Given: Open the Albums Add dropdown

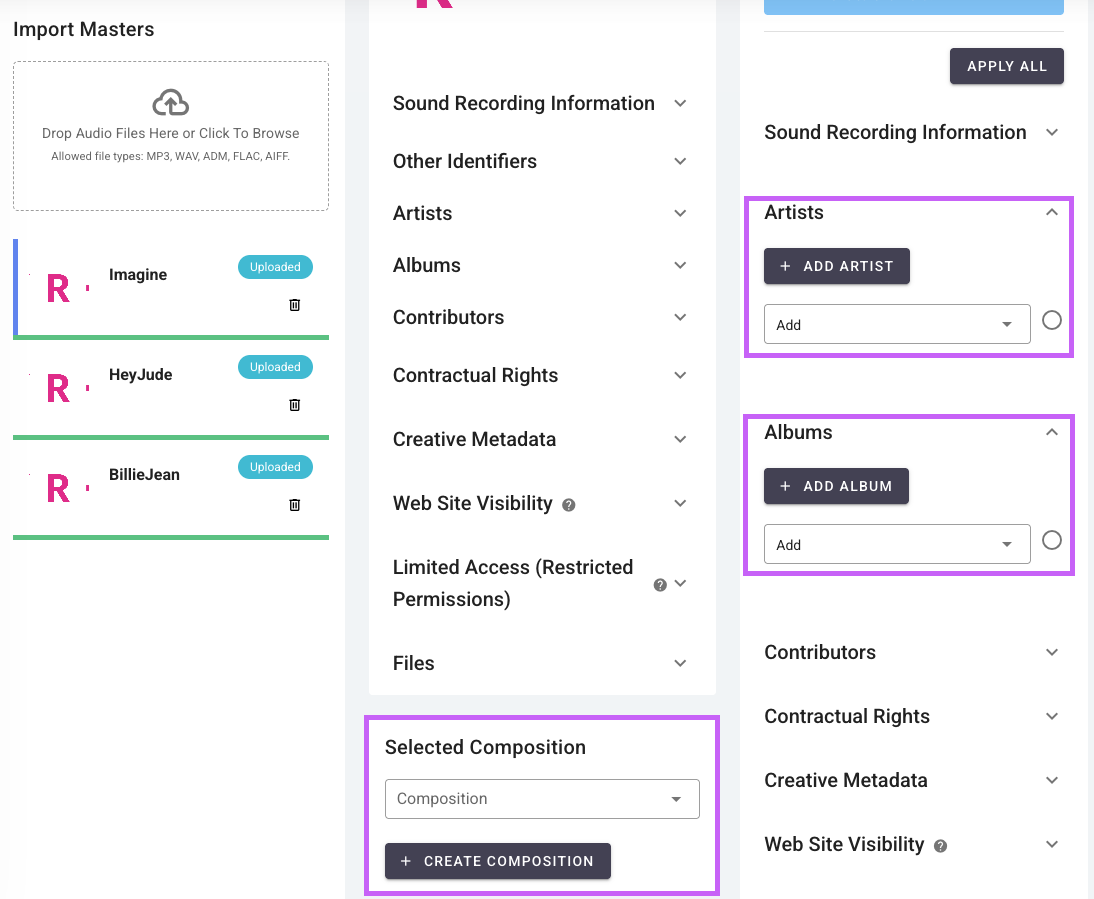Looking at the screenshot, I should pos(896,545).
